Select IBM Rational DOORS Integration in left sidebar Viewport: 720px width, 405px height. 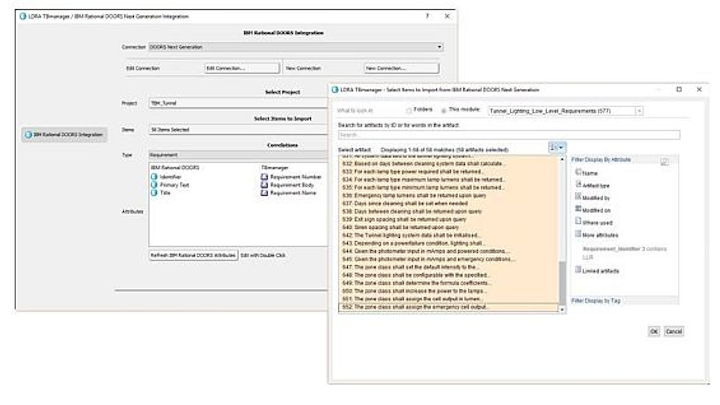coord(64,135)
